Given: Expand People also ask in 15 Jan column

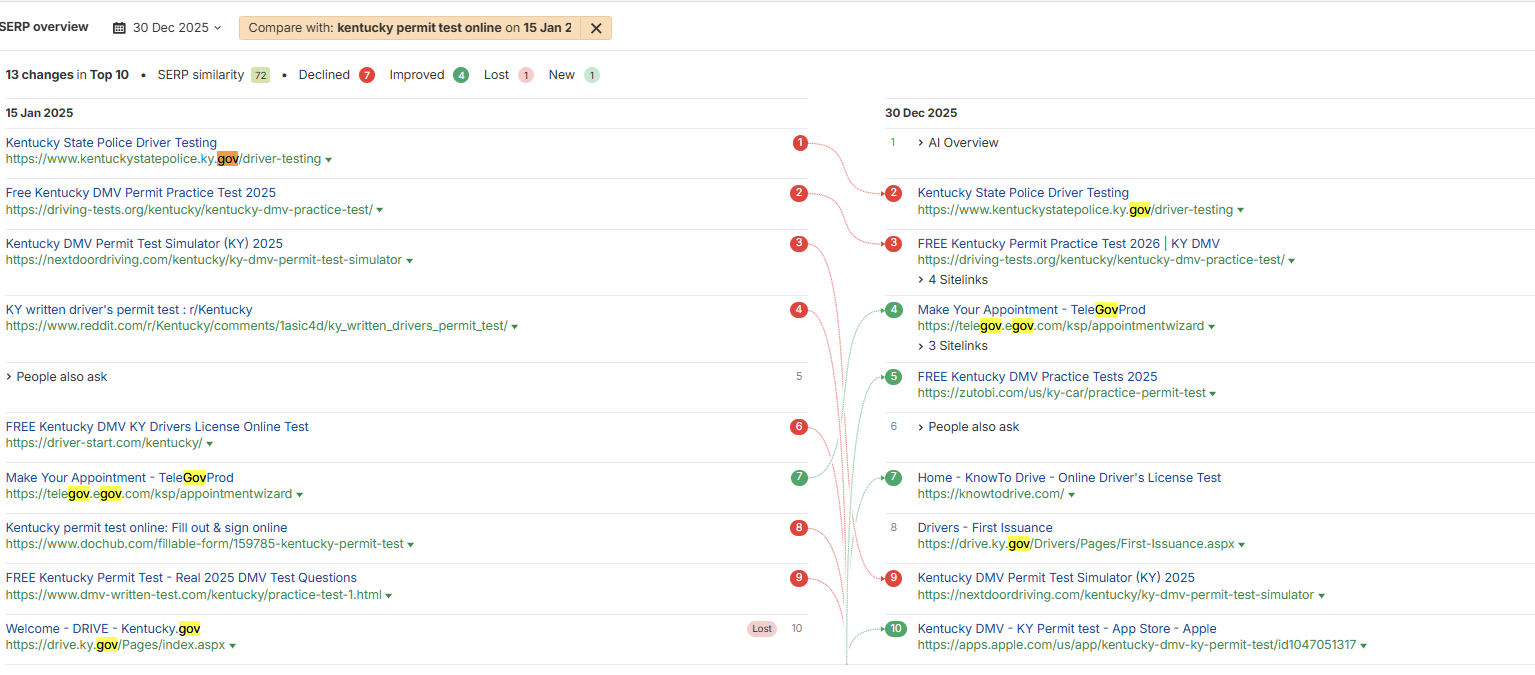Looking at the screenshot, I should pos(56,377).
